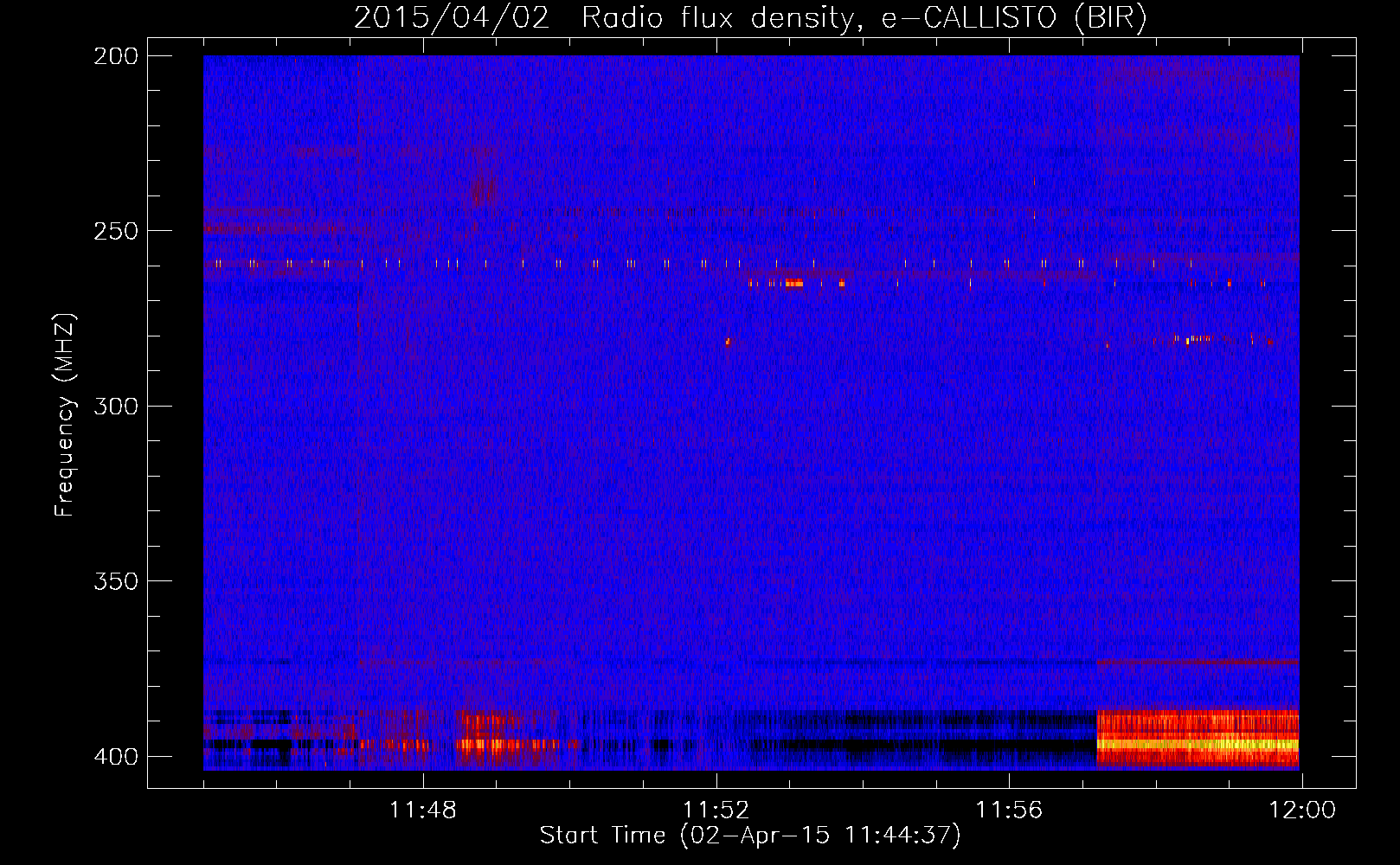Click the "Frequency (MHZ)" axis label
Image resolution: width=1400 pixels, height=865 pixels.
[64, 415]
